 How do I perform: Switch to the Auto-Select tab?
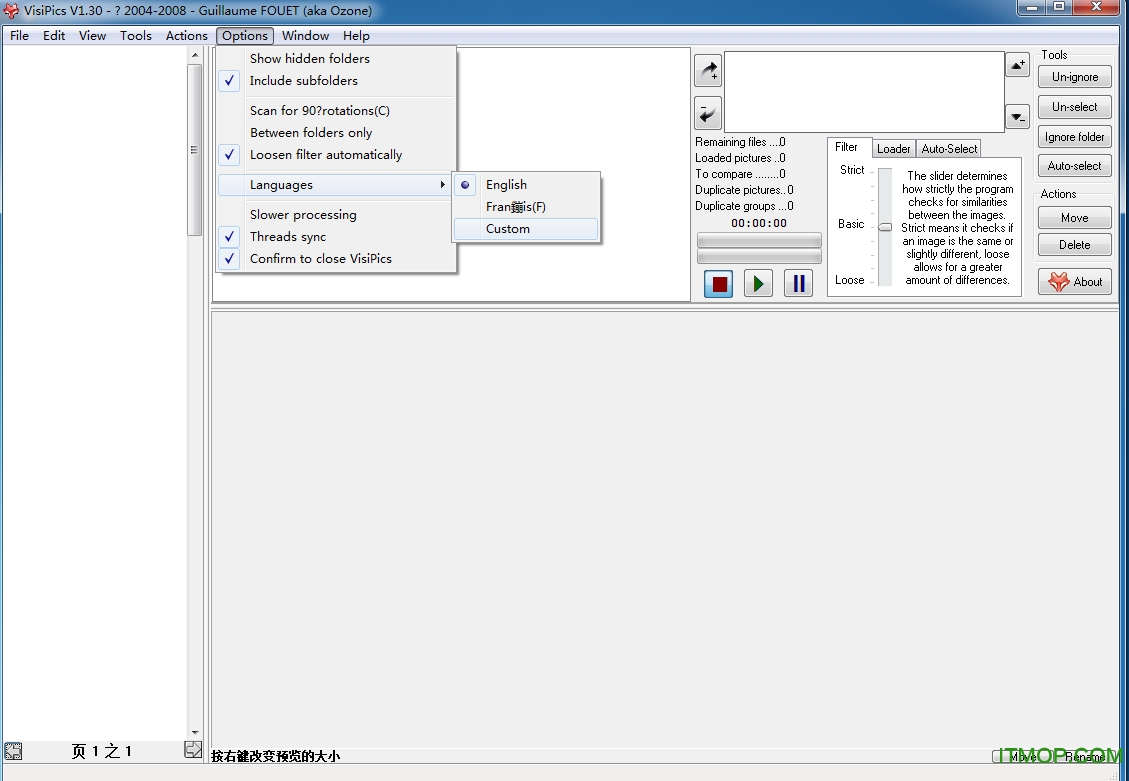(x=949, y=149)
